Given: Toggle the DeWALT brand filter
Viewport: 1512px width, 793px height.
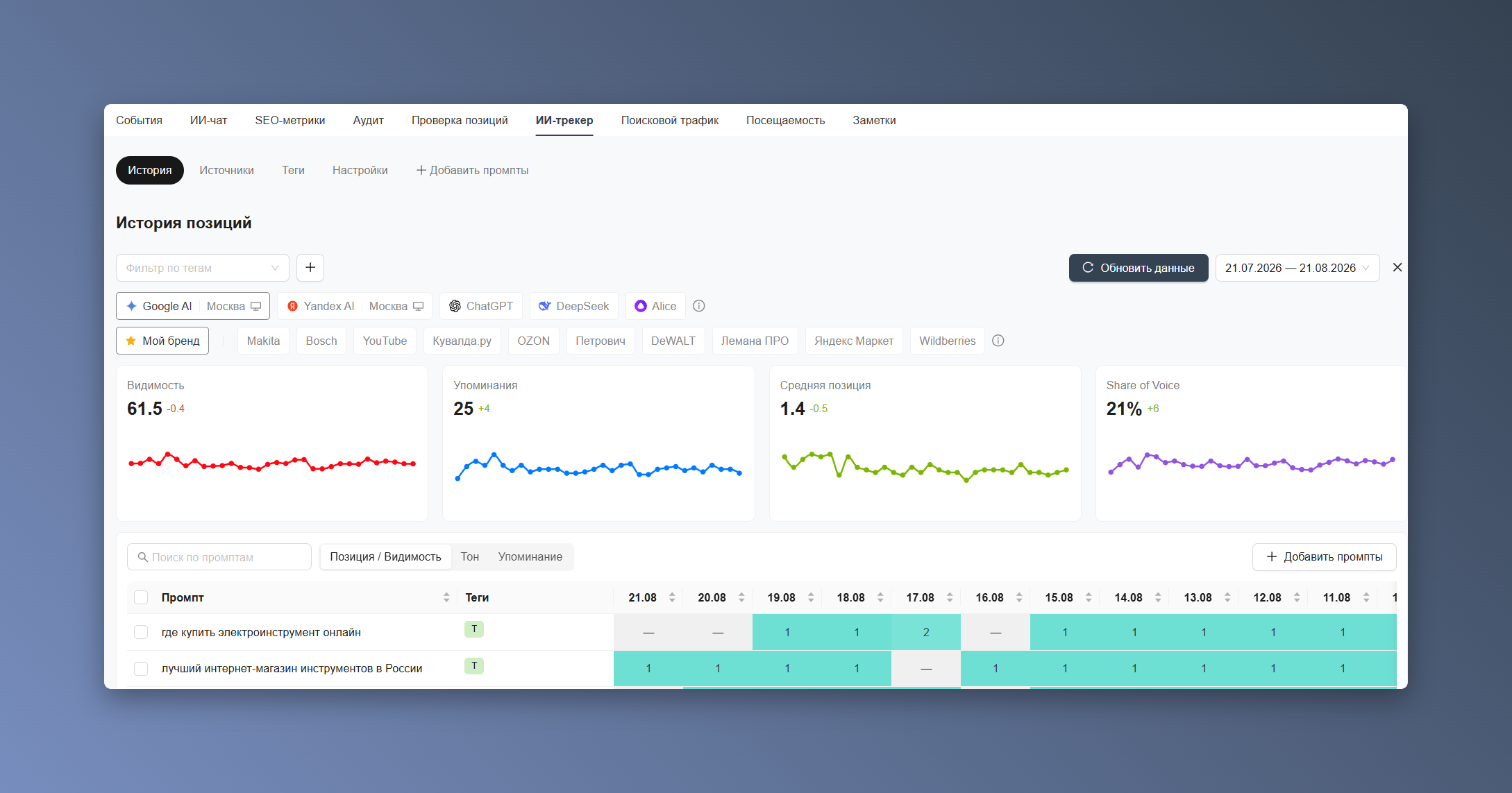Looking at the screenshot, I should (673, 341).
